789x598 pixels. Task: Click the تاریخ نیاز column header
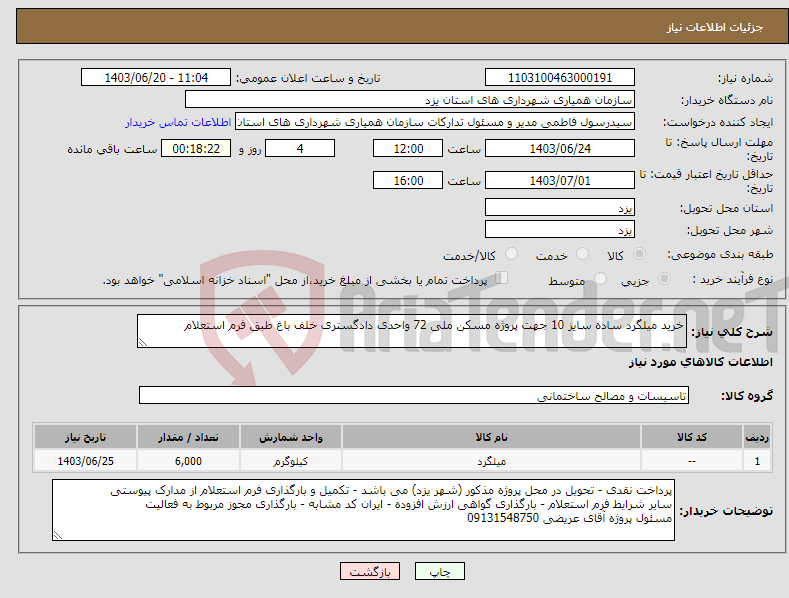pyautogui.click(x=85, y=437)
